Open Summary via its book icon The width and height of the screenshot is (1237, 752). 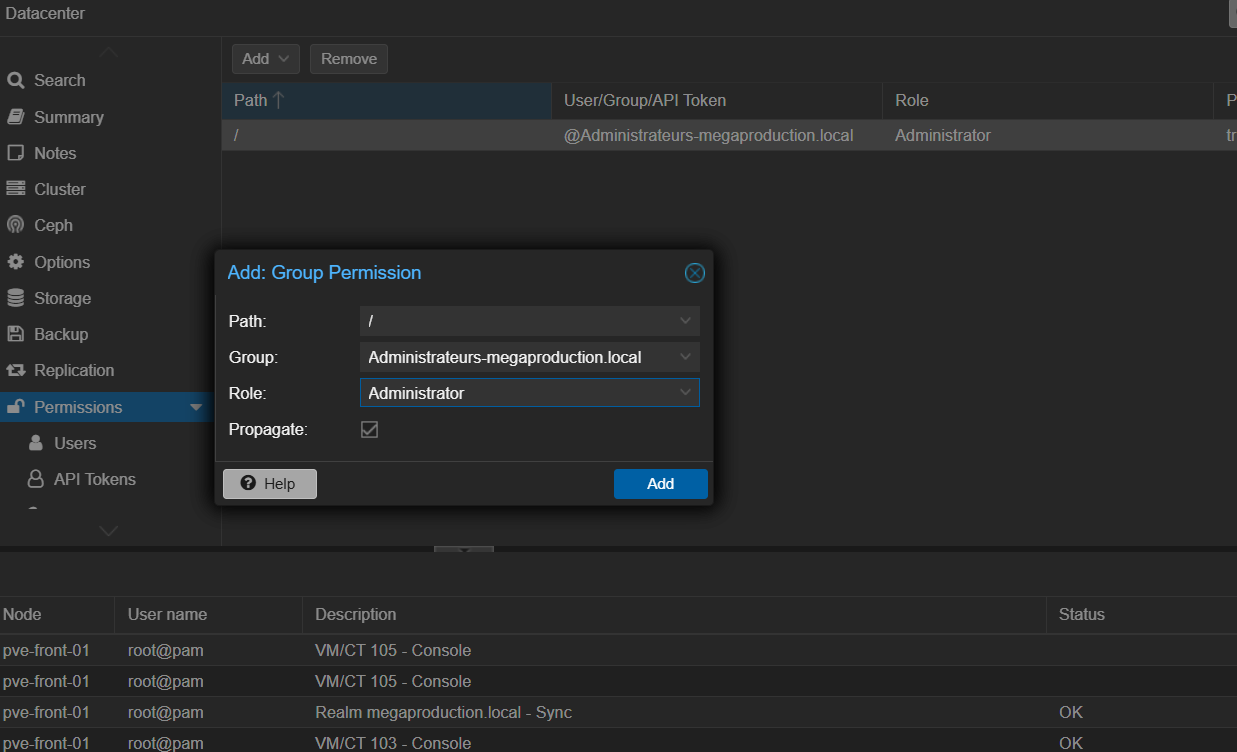15,117
